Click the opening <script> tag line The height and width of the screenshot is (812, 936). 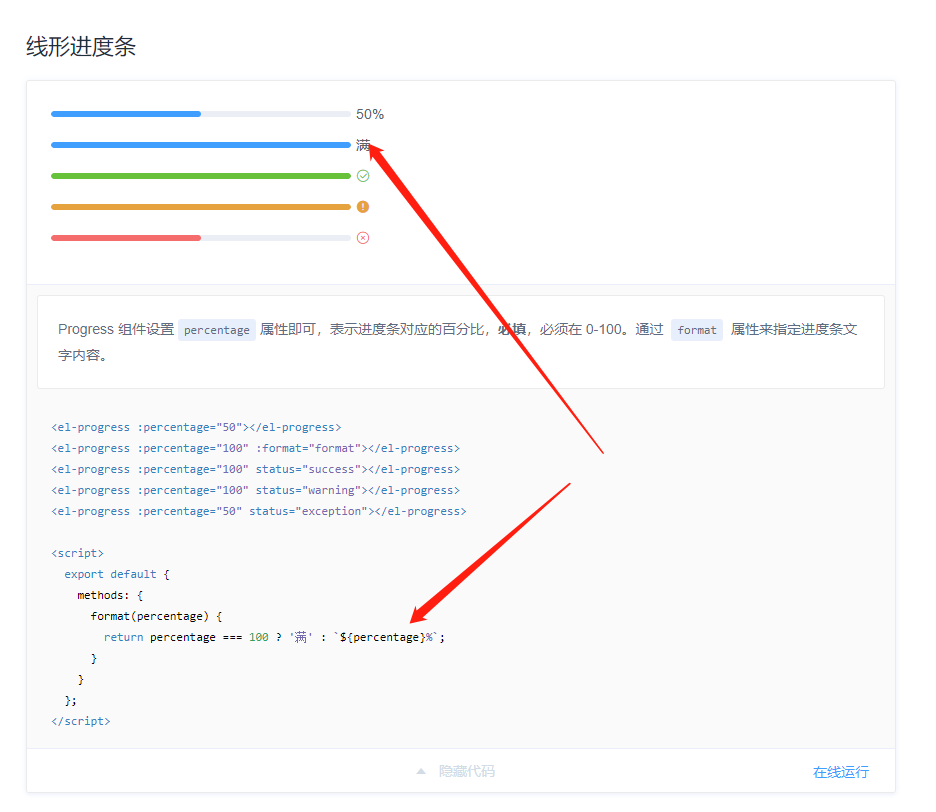(78, 553)
